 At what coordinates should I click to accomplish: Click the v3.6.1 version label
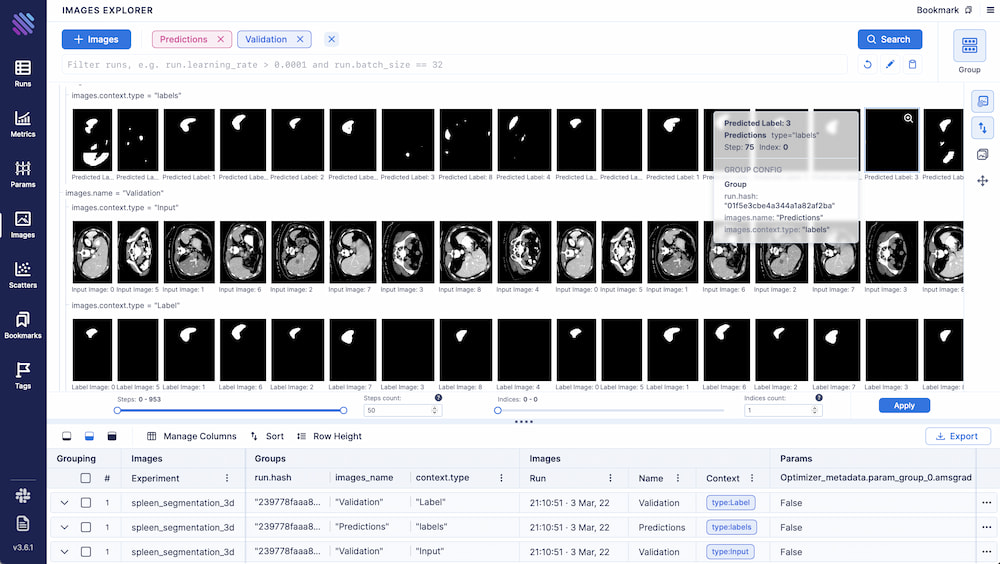(23, 547)
